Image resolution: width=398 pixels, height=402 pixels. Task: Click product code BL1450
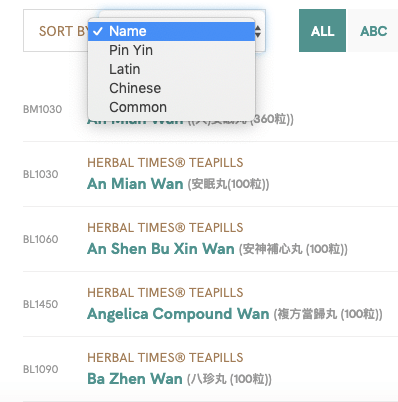(41, 304)
